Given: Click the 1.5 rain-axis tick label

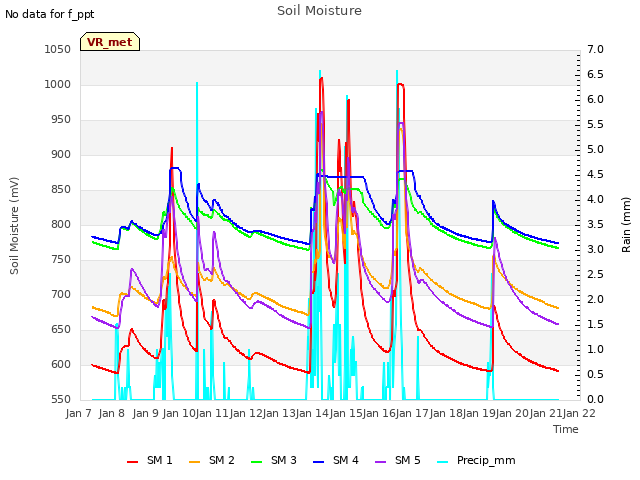Looking at the screenshot, I should (x=596, y=324).
